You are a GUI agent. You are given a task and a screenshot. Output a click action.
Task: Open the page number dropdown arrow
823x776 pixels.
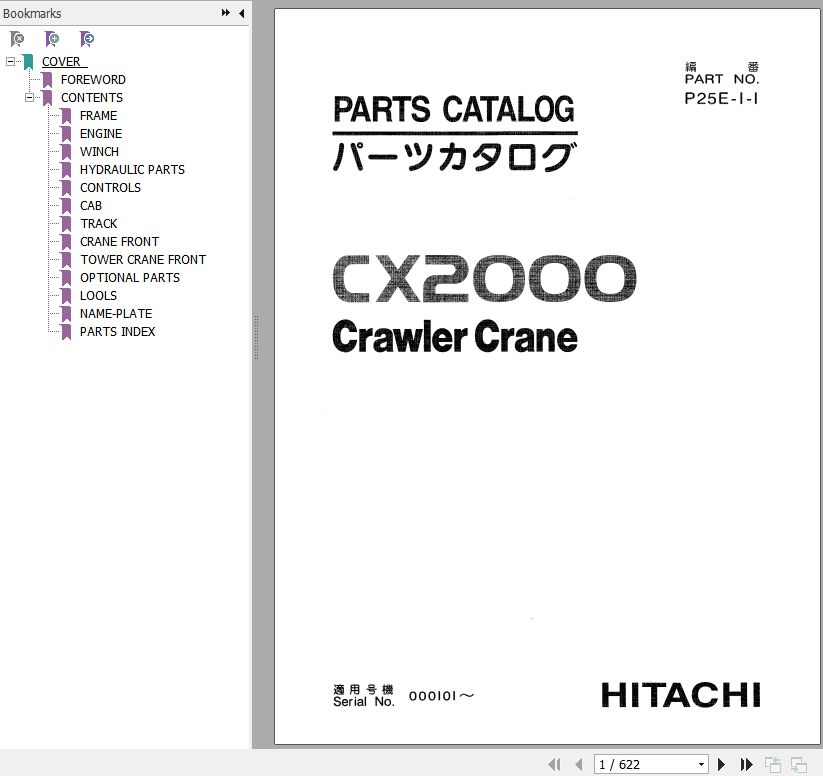click(x=701, y=764)
